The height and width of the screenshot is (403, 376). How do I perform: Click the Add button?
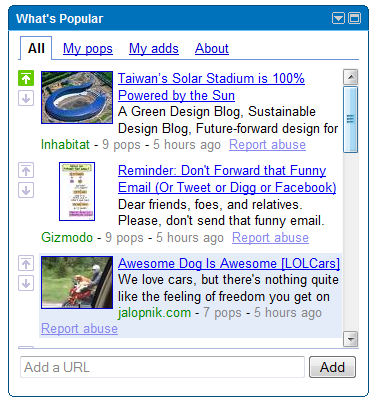point(332,367)
